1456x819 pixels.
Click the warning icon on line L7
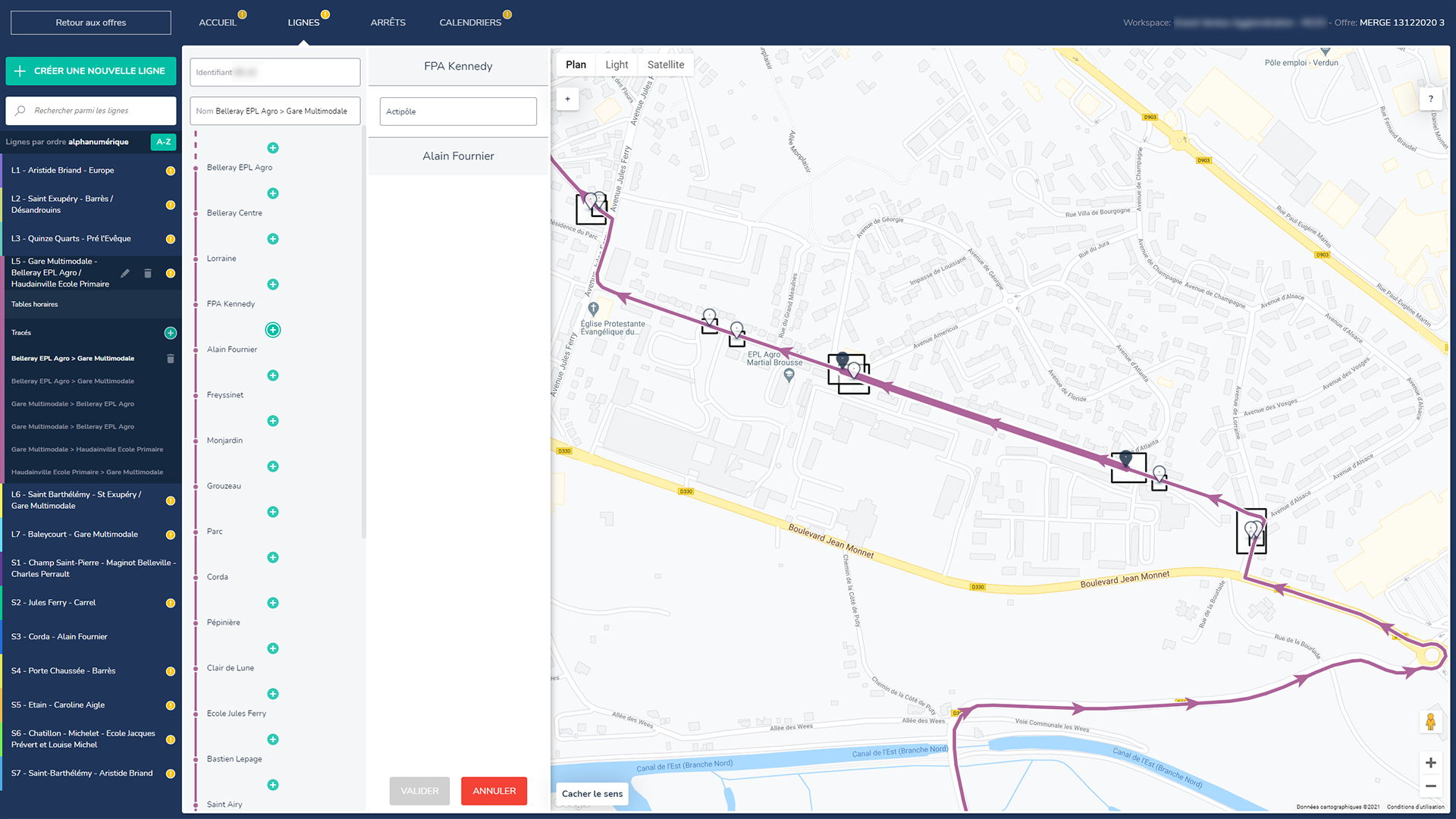[x=171, y=535]
